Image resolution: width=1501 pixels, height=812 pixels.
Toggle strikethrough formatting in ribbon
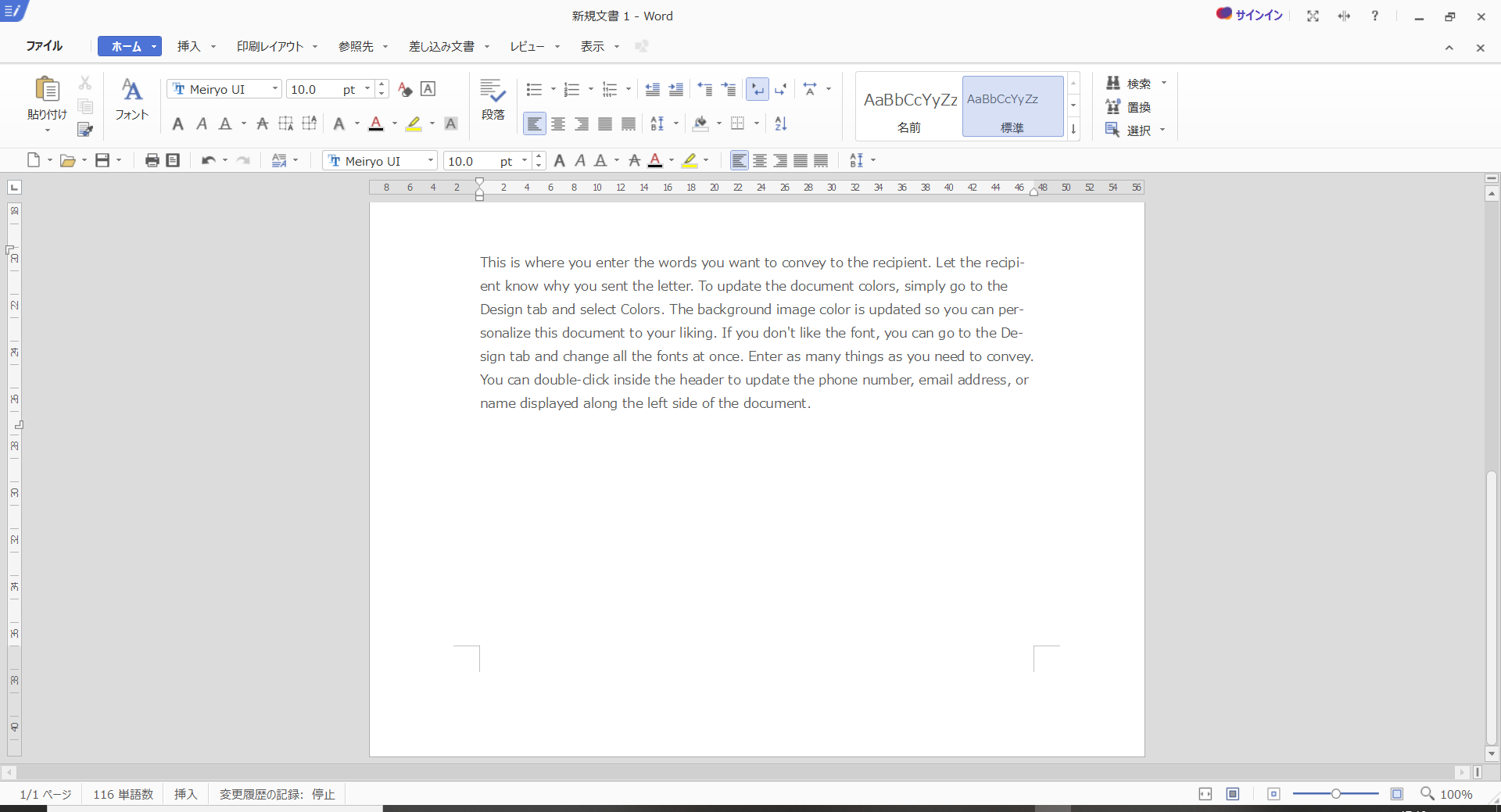click(263, 123)
